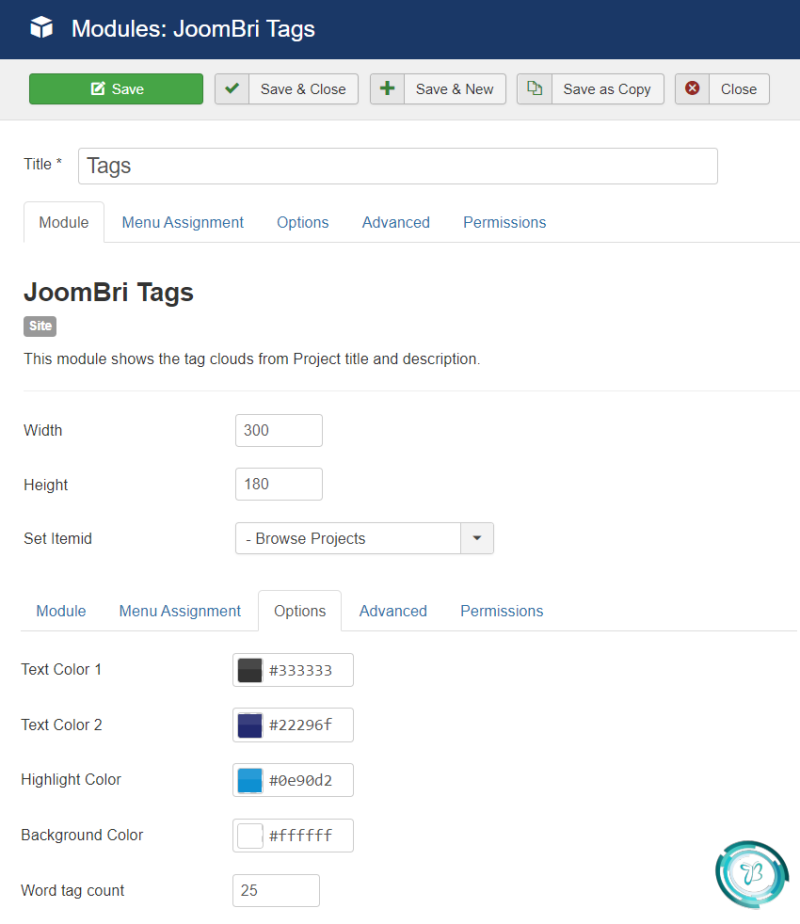
Task: Open the lower Module tab
Action: click(x=61, y=611)
